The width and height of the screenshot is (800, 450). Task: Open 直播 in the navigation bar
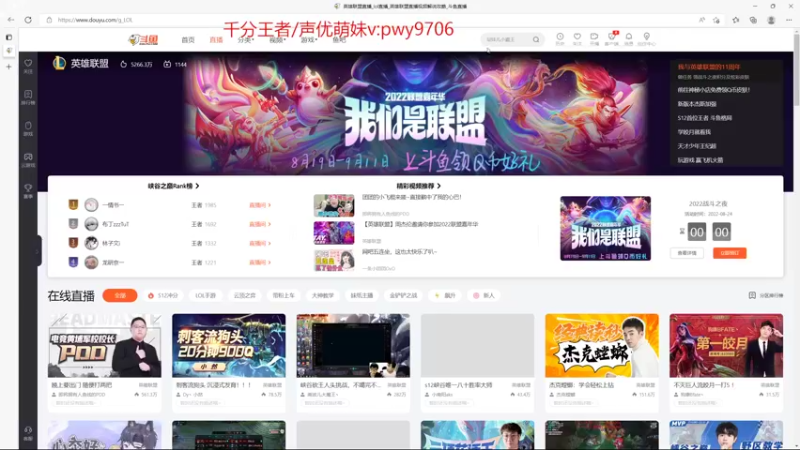point(216,40)
